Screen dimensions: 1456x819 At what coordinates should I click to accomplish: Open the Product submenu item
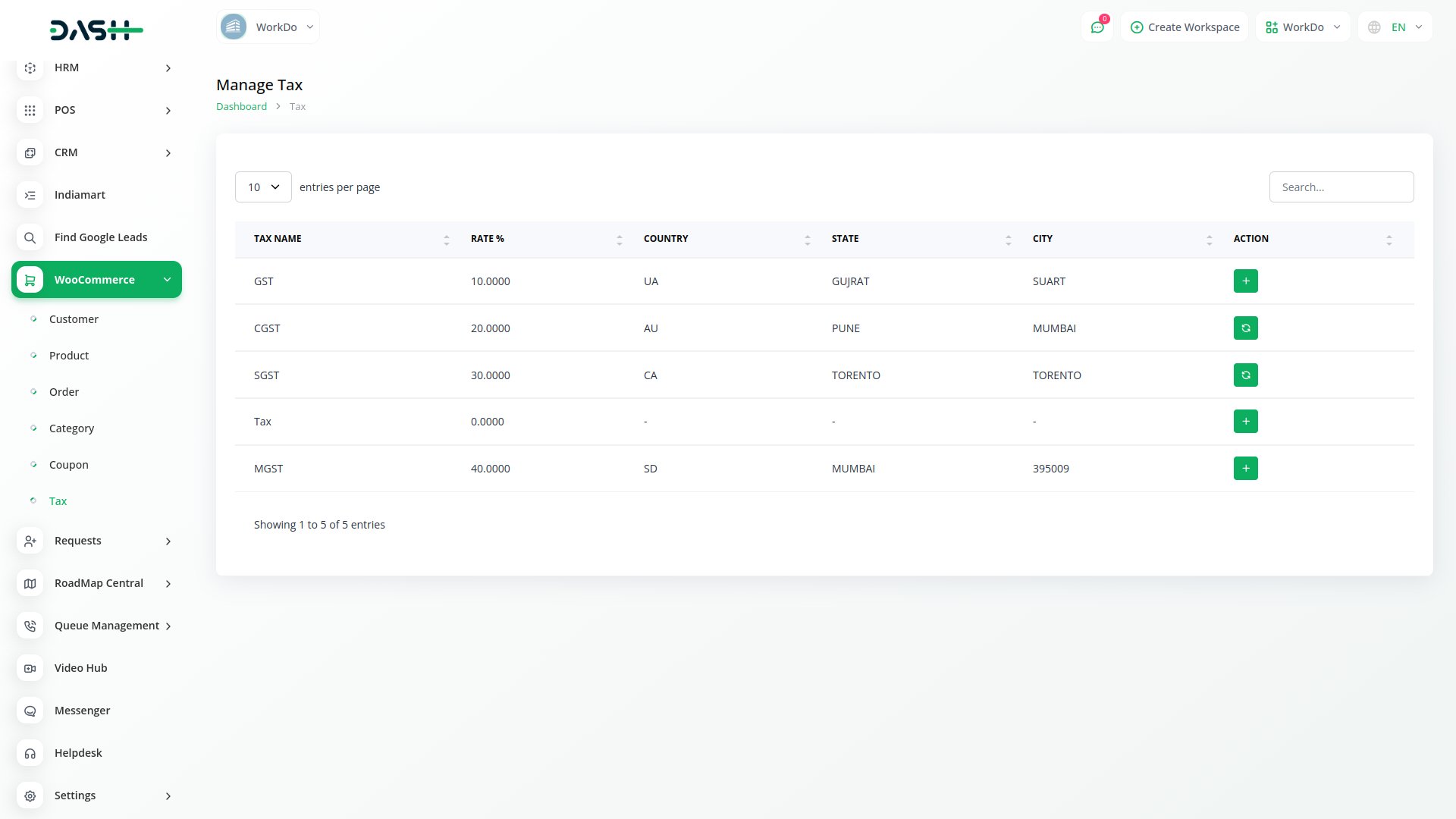pyautogui.click(x=69, y=356)
